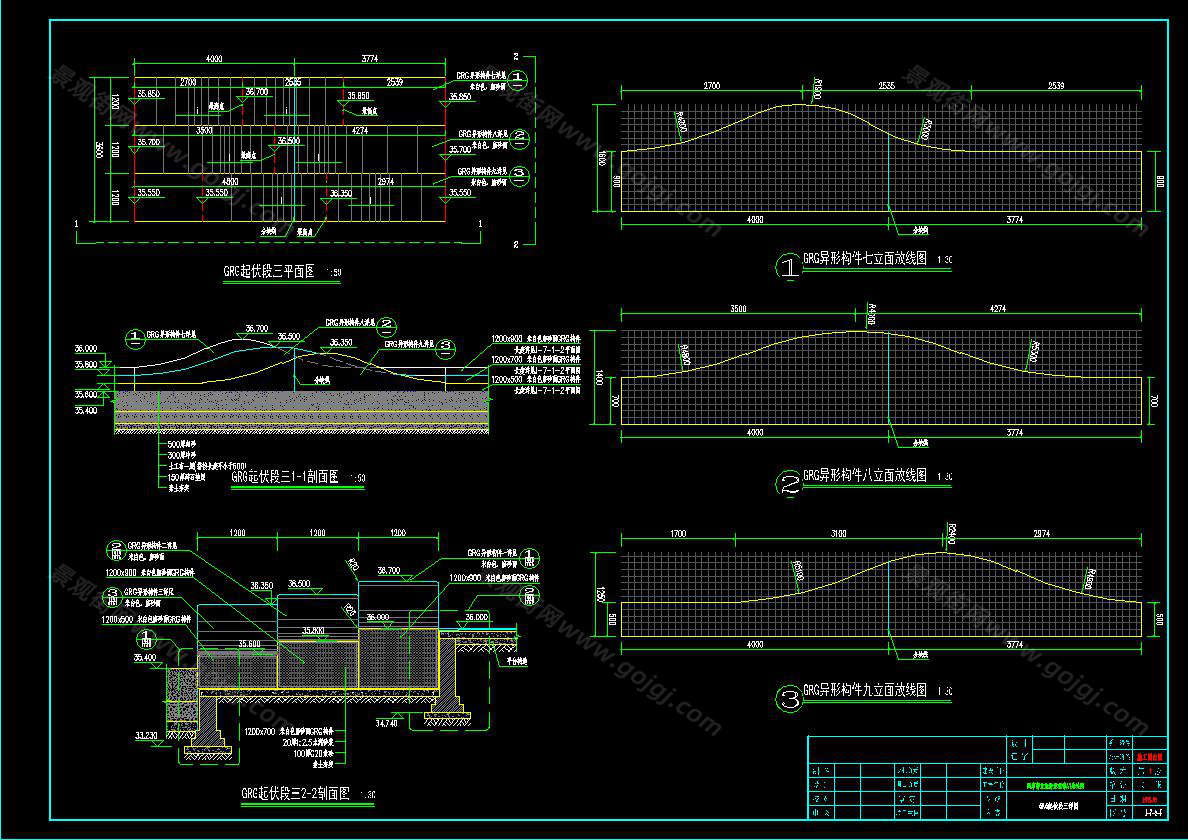Viewport: 1188px width, 840px height.
Task: Select the 38.700 elevation mark in 2-2 section
Action: 388,570
